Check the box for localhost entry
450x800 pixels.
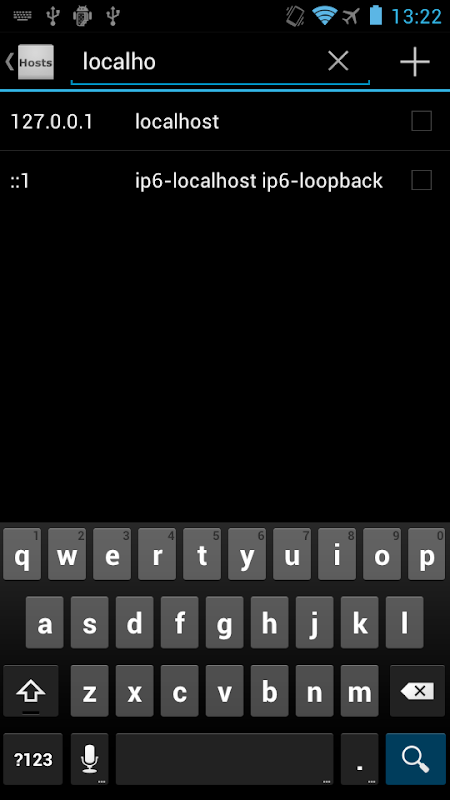tap(421, 121)
